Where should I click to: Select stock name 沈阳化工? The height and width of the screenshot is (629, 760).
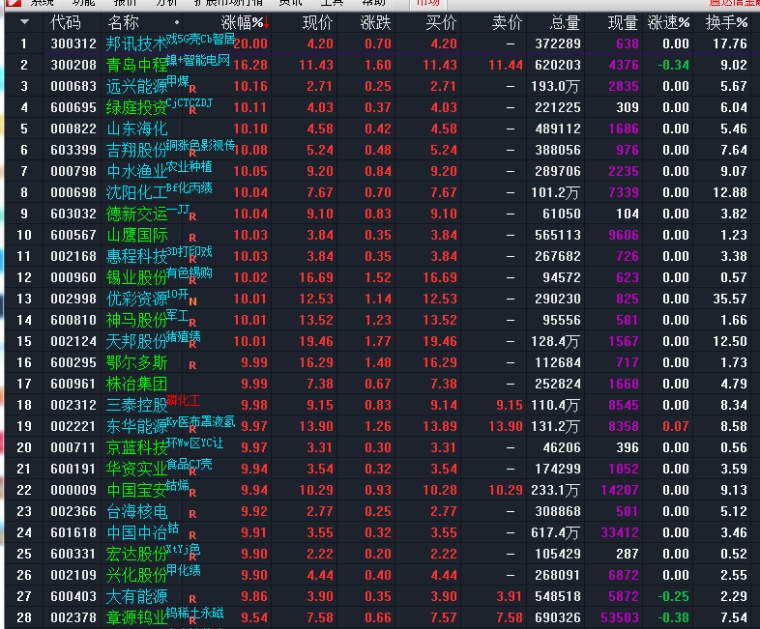click(x=137, y=193)
